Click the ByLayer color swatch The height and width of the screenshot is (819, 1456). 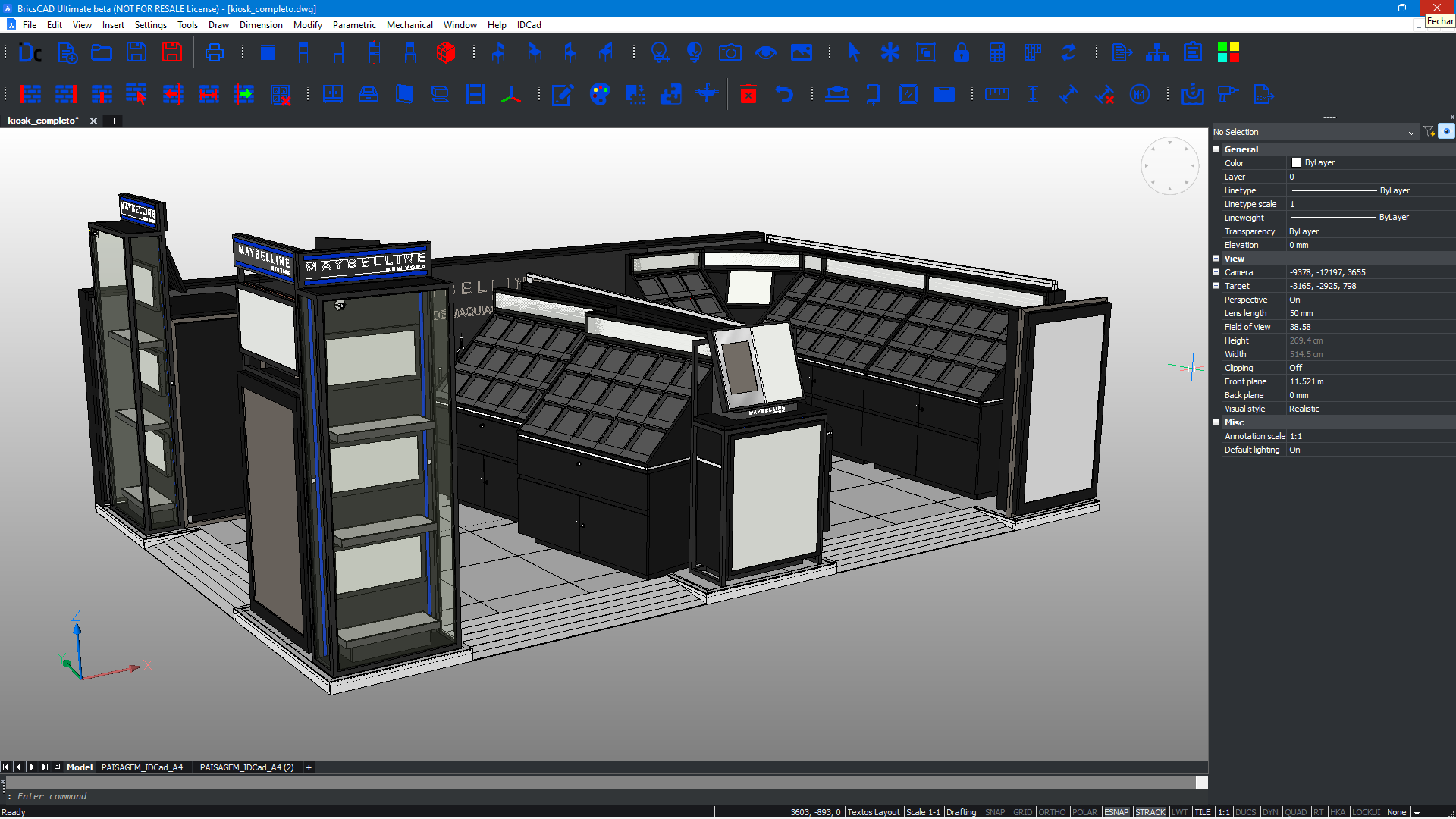coord(1296,163)
